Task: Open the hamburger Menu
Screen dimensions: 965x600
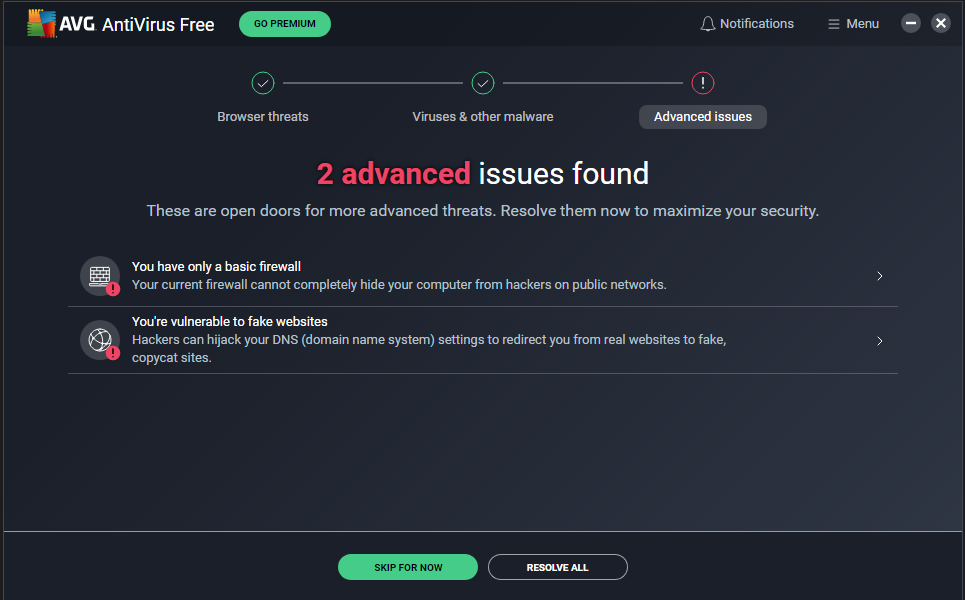Action: point(853,24)
